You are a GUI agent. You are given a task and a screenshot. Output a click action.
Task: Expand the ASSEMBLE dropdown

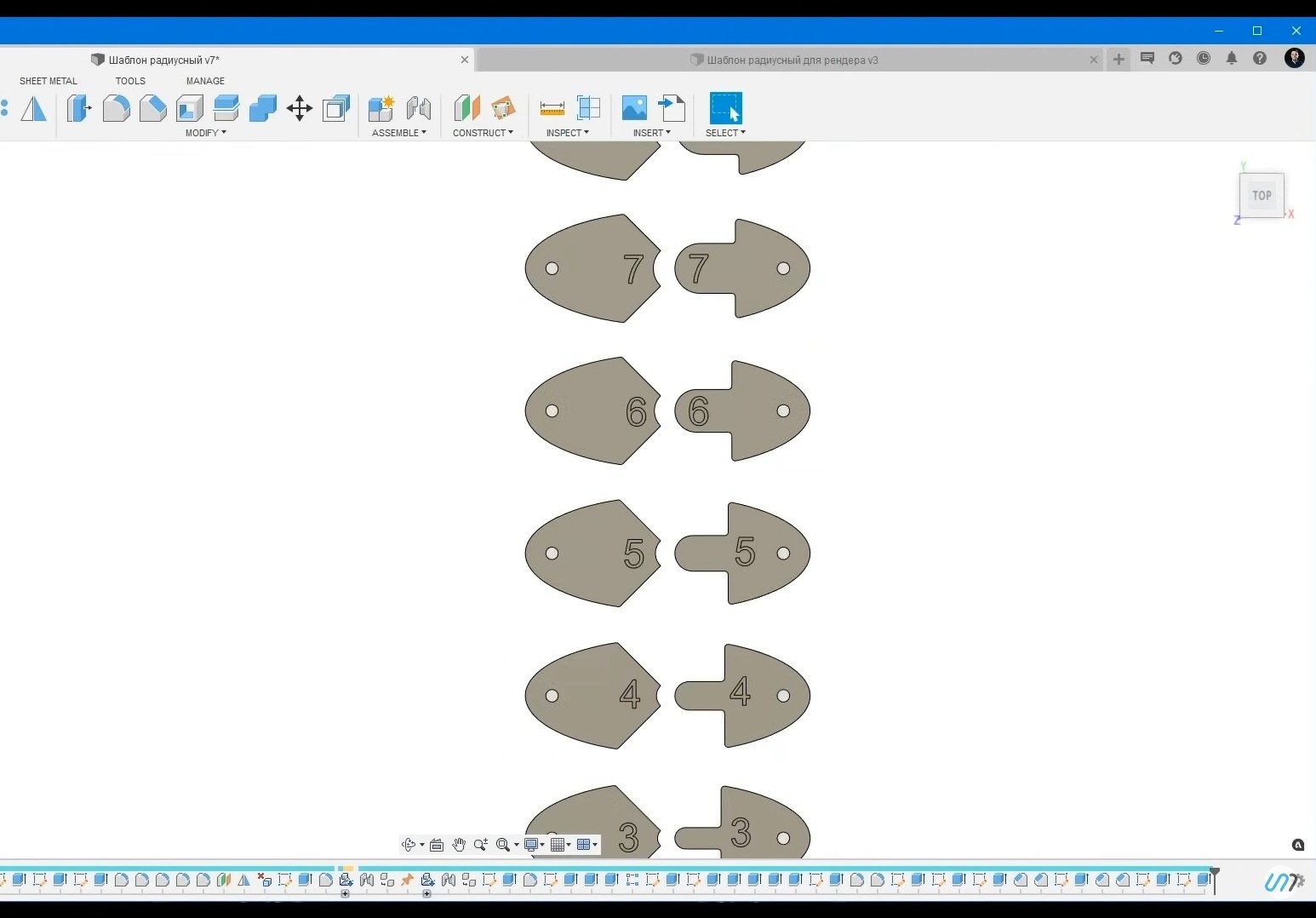point(399,133)
